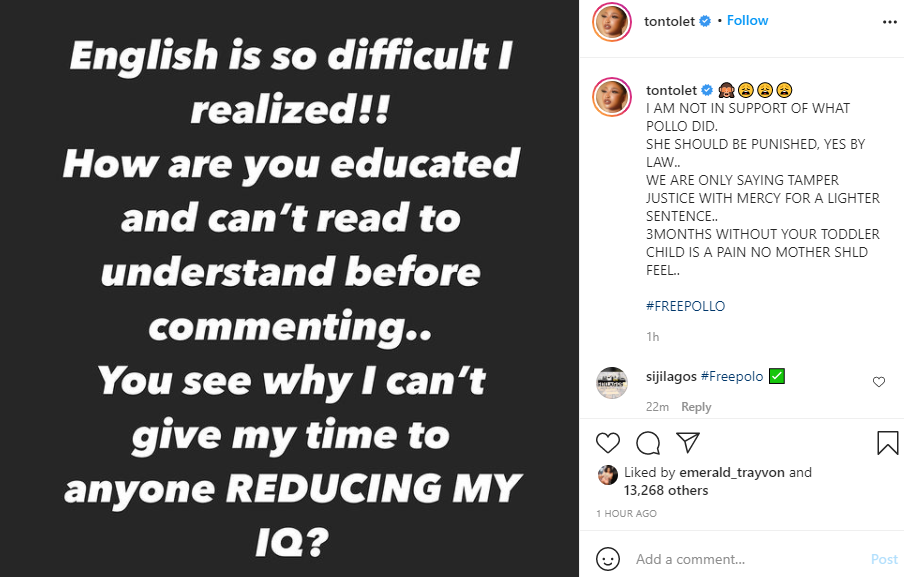The height and width of the screenshot is (577, 904).
Task: Open tontolet header profile picture
Action: pos(612,22)
